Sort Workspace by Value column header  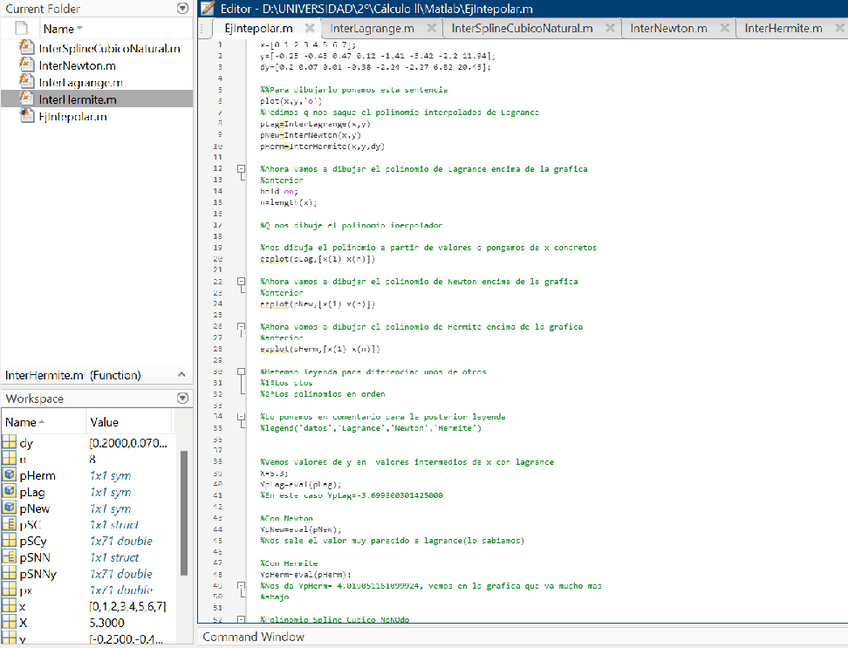104,422
